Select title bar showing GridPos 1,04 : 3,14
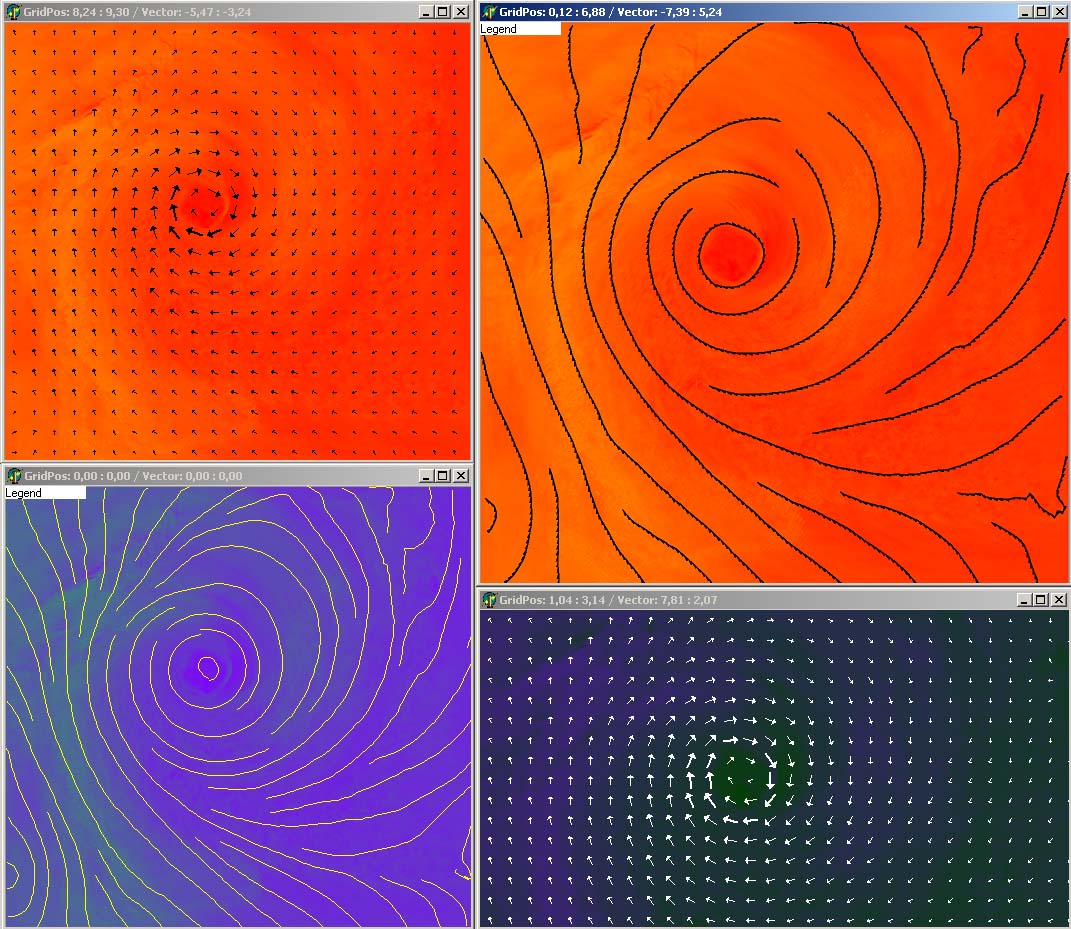This screenshot has width=1071, height=929. 700,600
